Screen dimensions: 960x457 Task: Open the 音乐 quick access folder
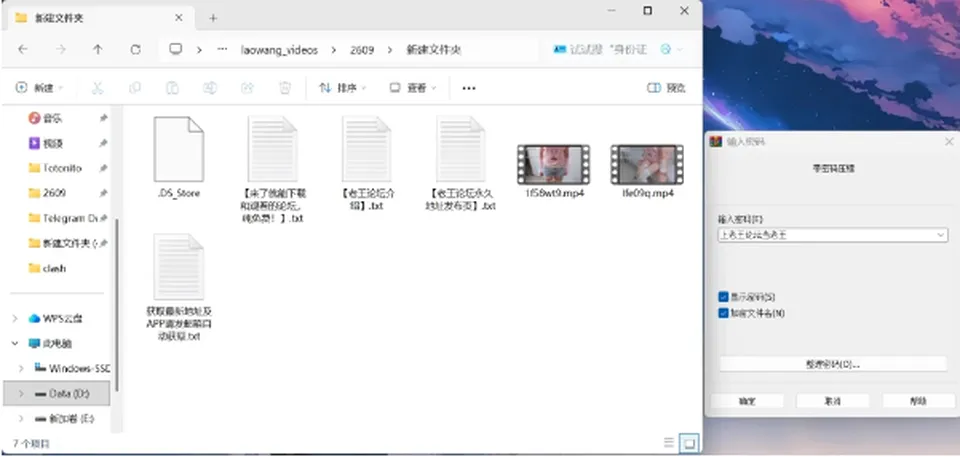coord(53,118)
